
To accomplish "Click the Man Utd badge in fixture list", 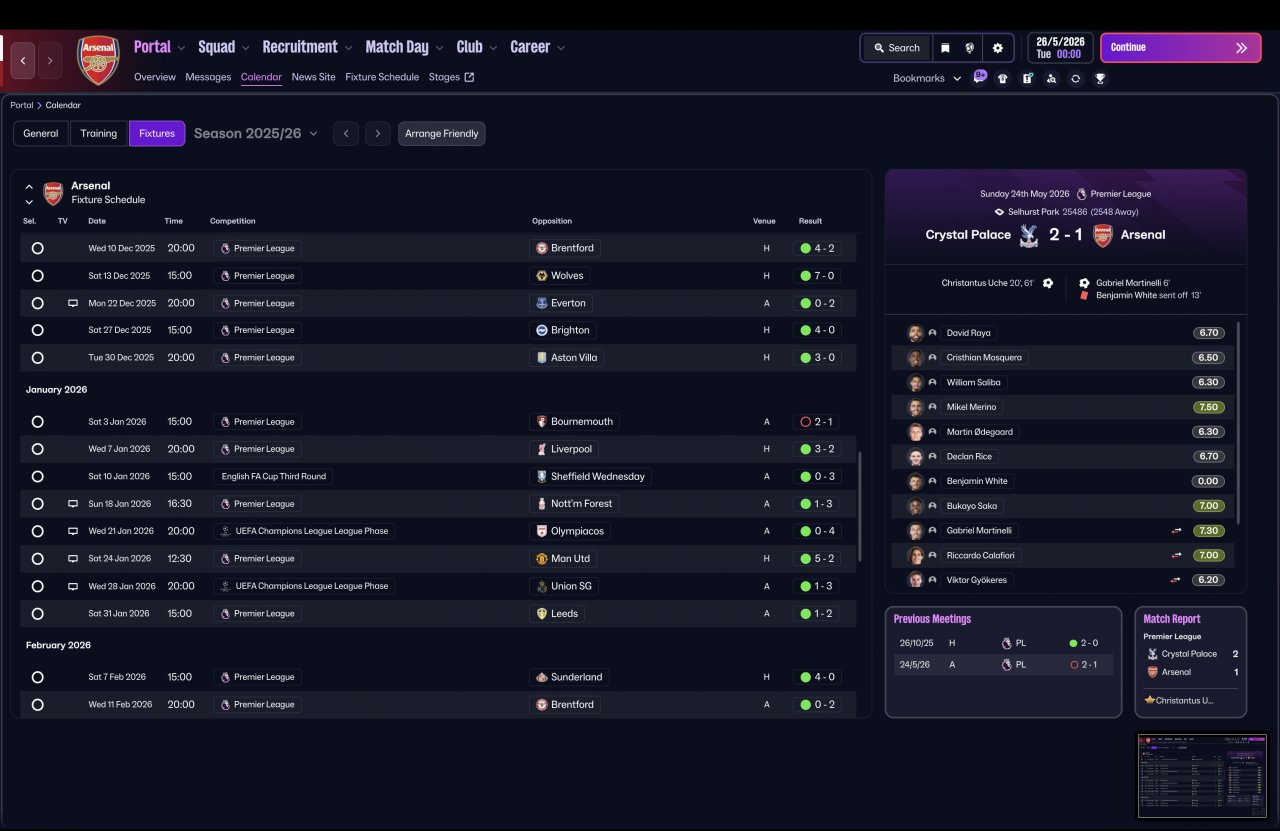I will 543,559.
